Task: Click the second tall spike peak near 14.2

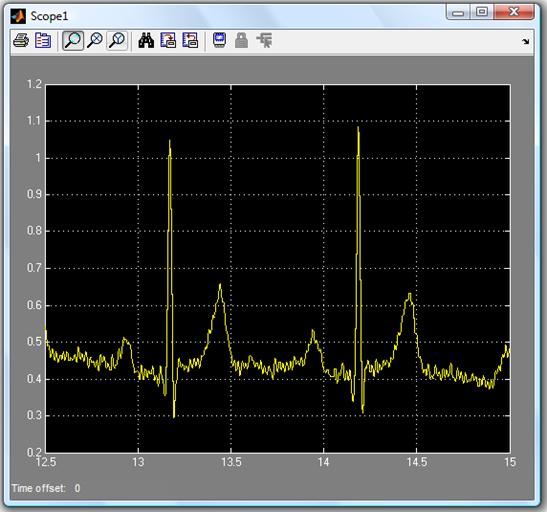Action: tap(358, 128)
